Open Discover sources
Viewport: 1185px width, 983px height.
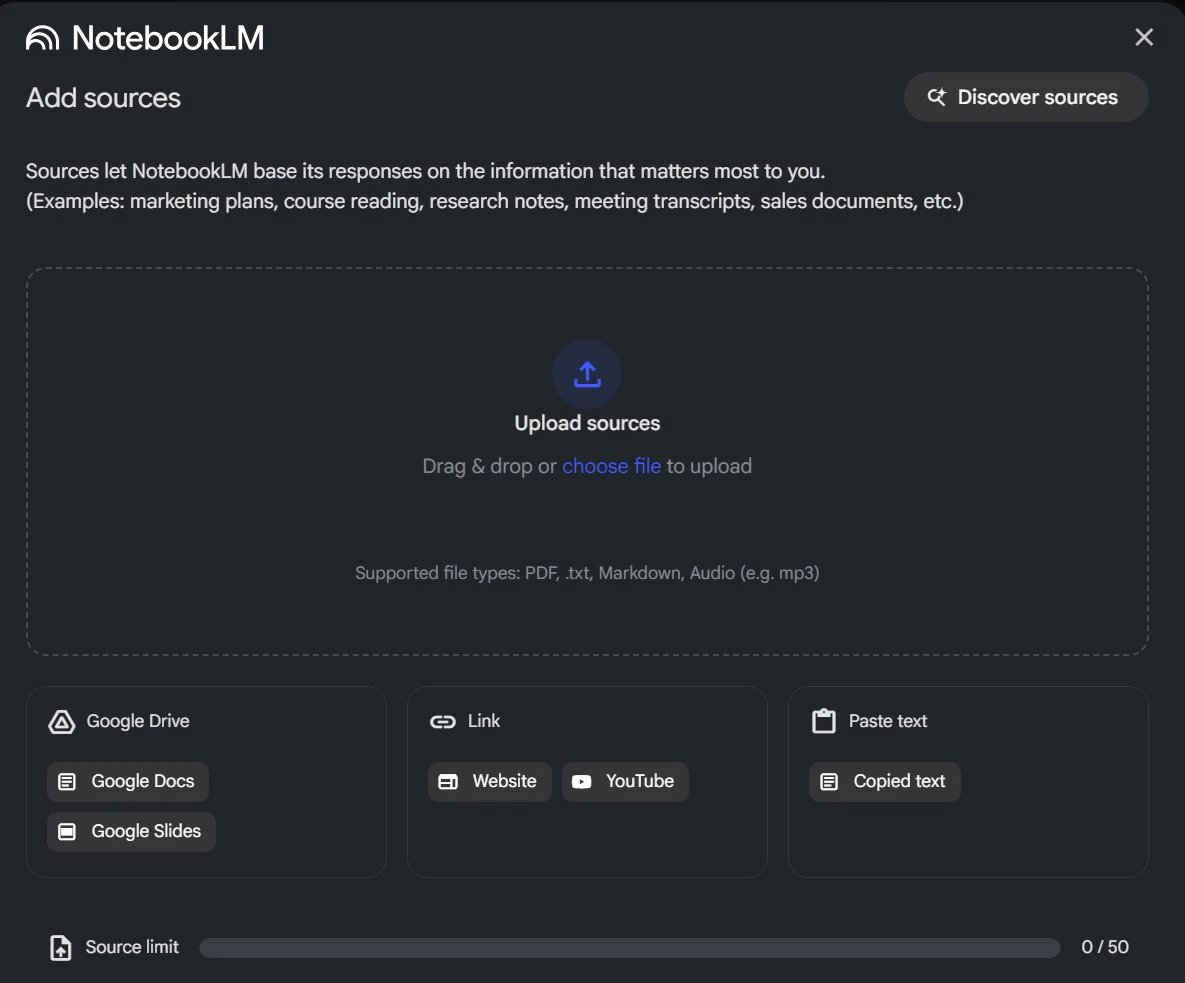[1026, 97]
